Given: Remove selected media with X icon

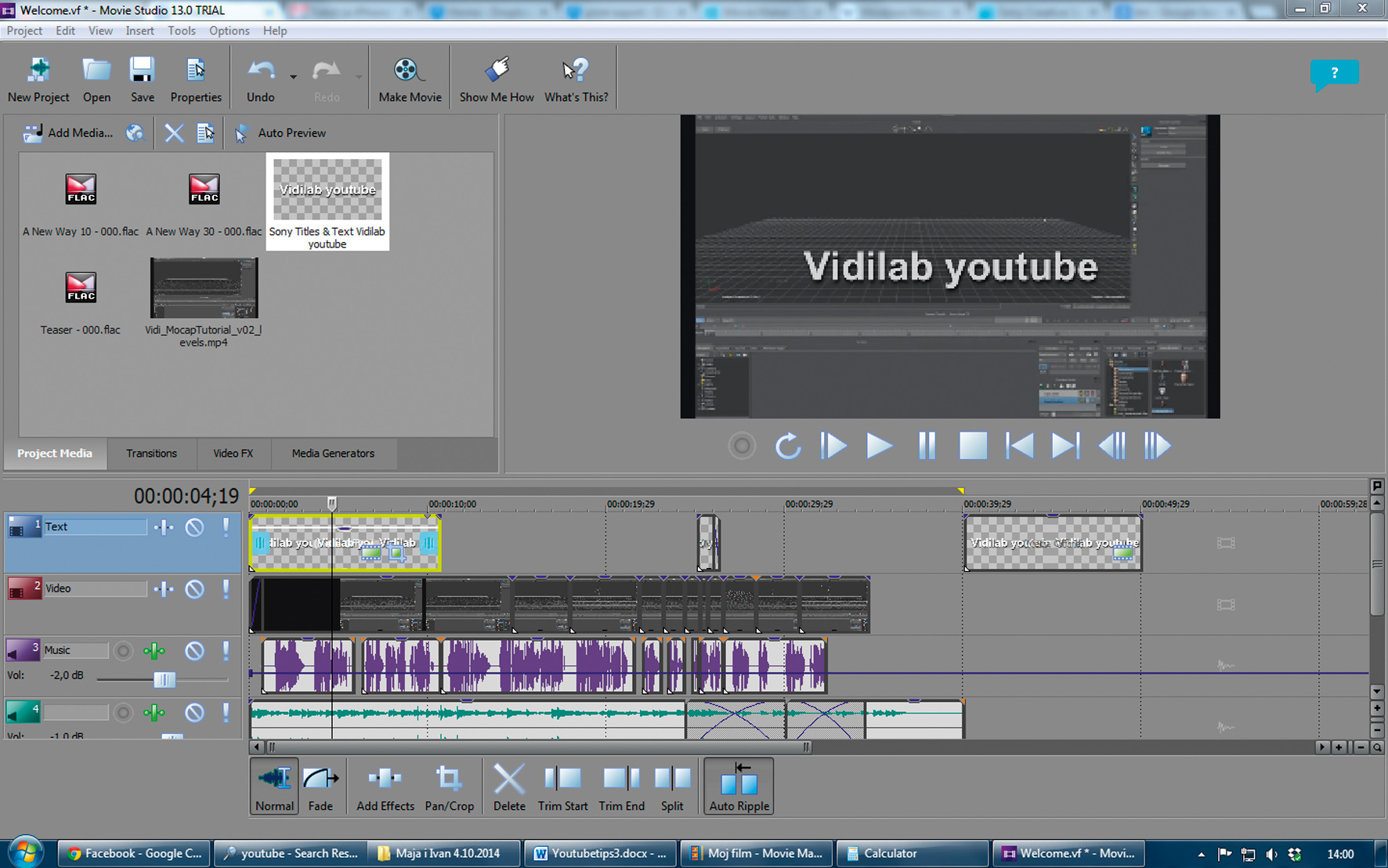Looking at the screenshot, I should pyautogui.click(x=174, y=133).
